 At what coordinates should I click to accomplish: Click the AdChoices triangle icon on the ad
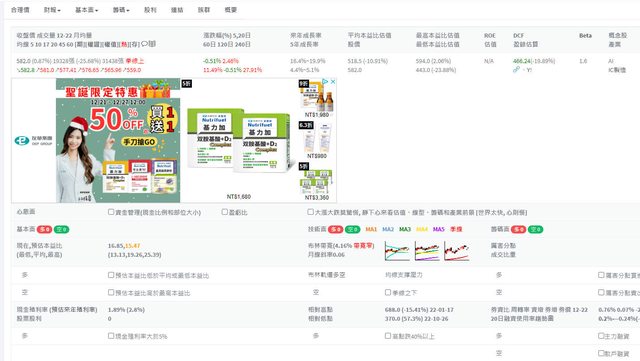click(x=325, y=82)
